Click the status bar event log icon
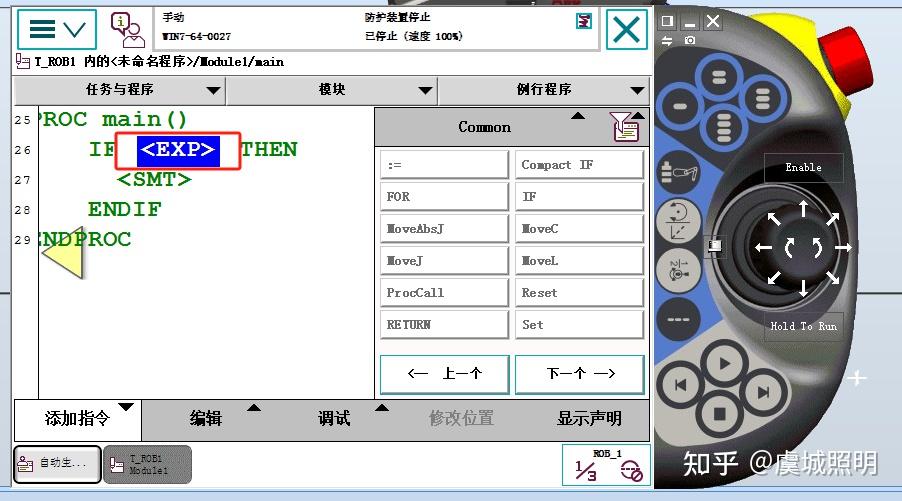Screen dimensions: 902x501 (x=584, y=21)
